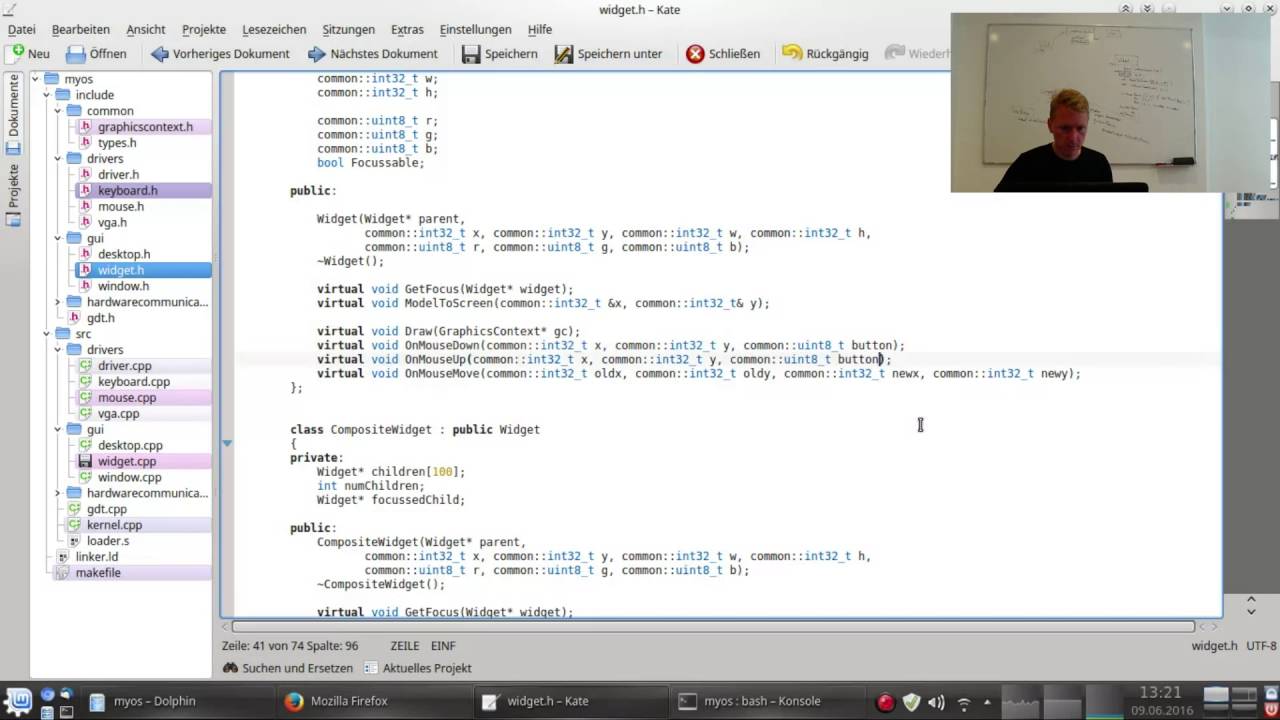Create a new document with Neu
The image size is (1280, 720).
[x=30, y=54]
